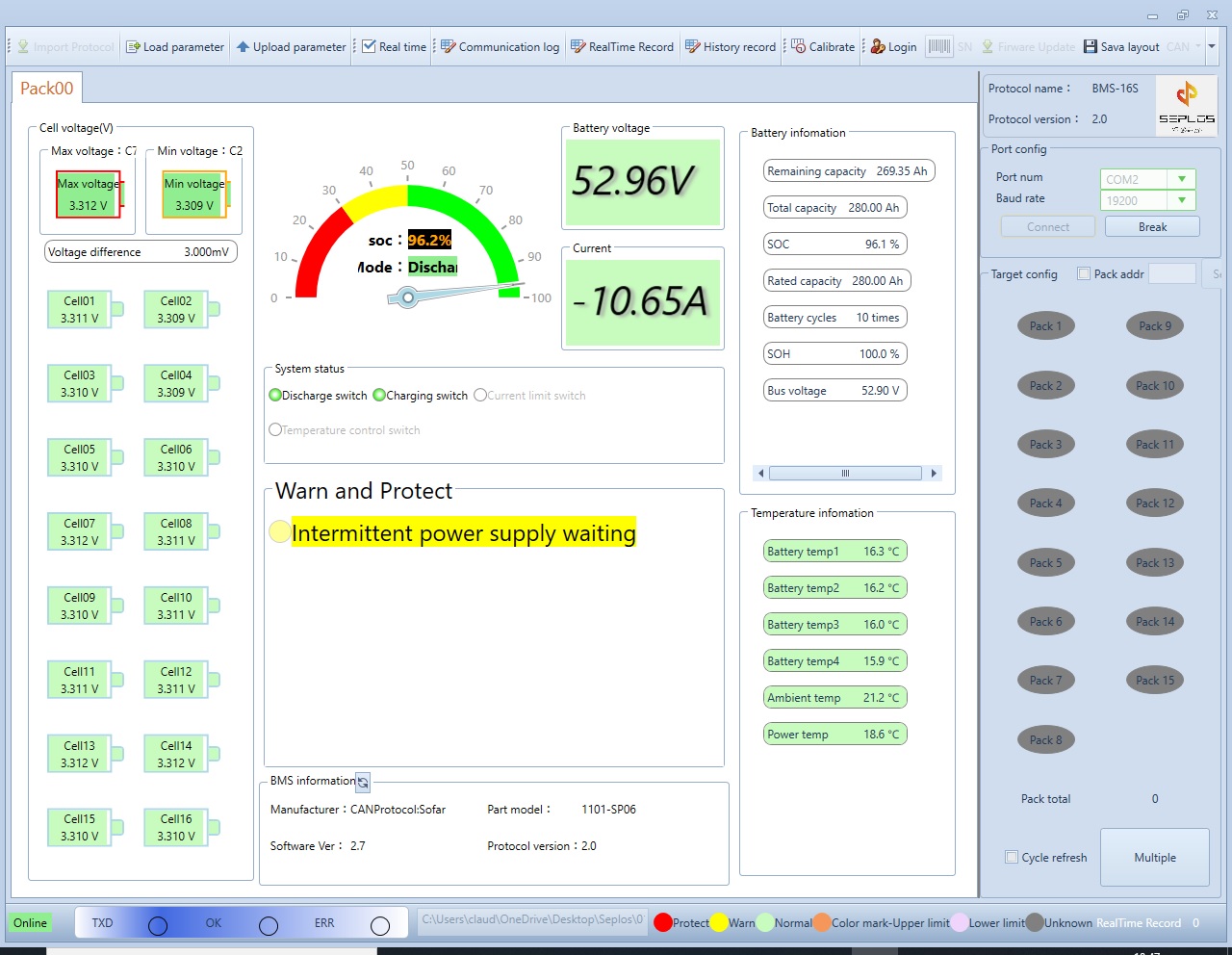
Task: Select the Pack 3 button
Action: point(1046,445)
